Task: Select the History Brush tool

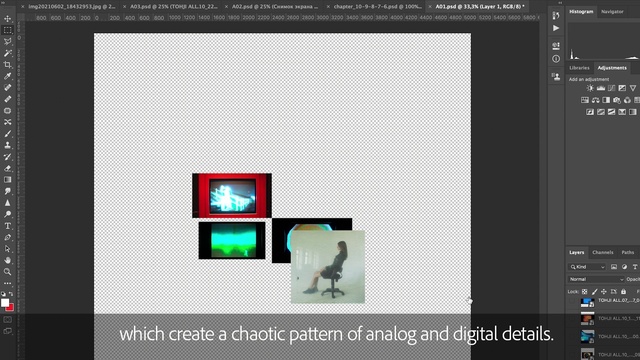Action: (x=7, y=157)
